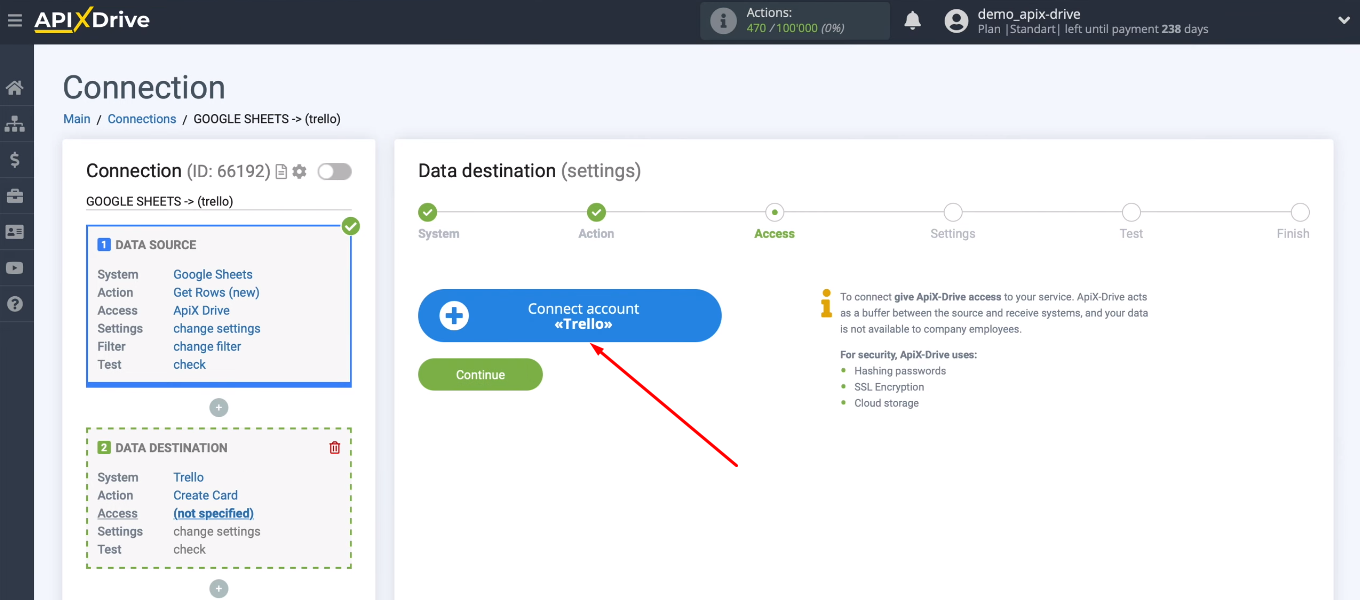Open the contact card icon in the sidebar

[x=16, y=231]
